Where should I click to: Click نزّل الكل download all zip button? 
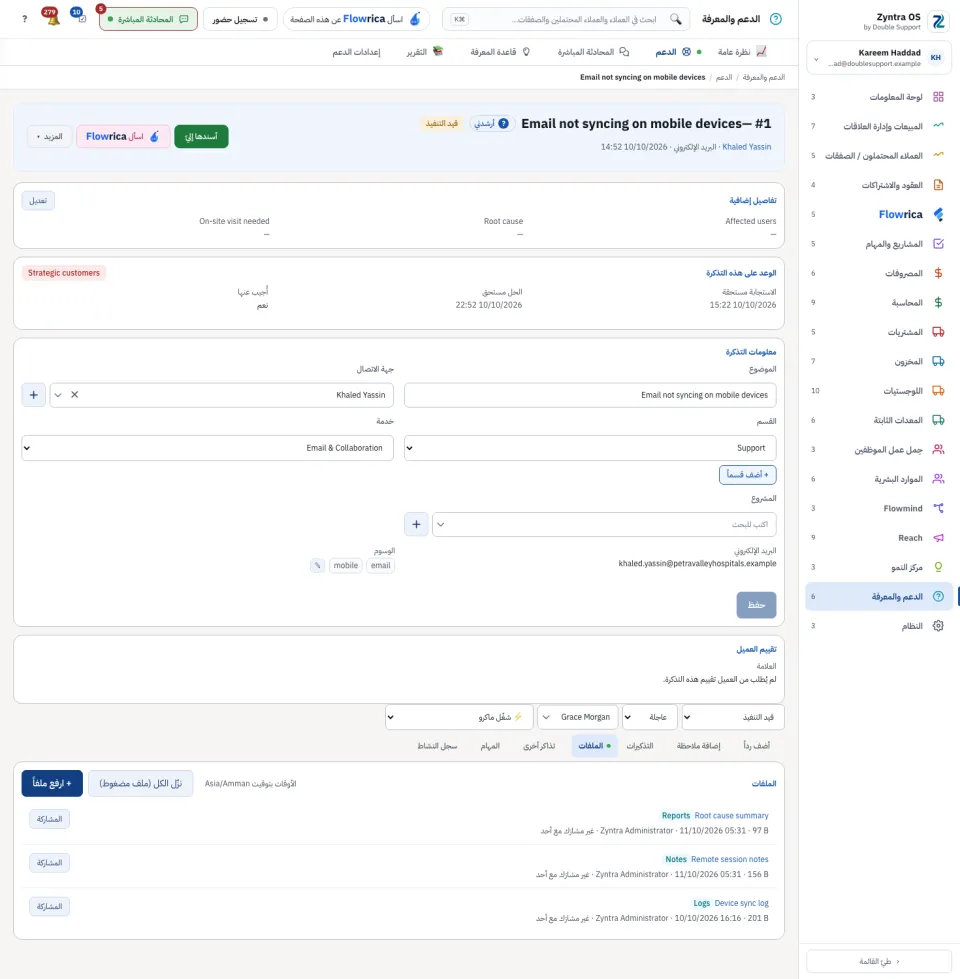(x=140, y=783)
